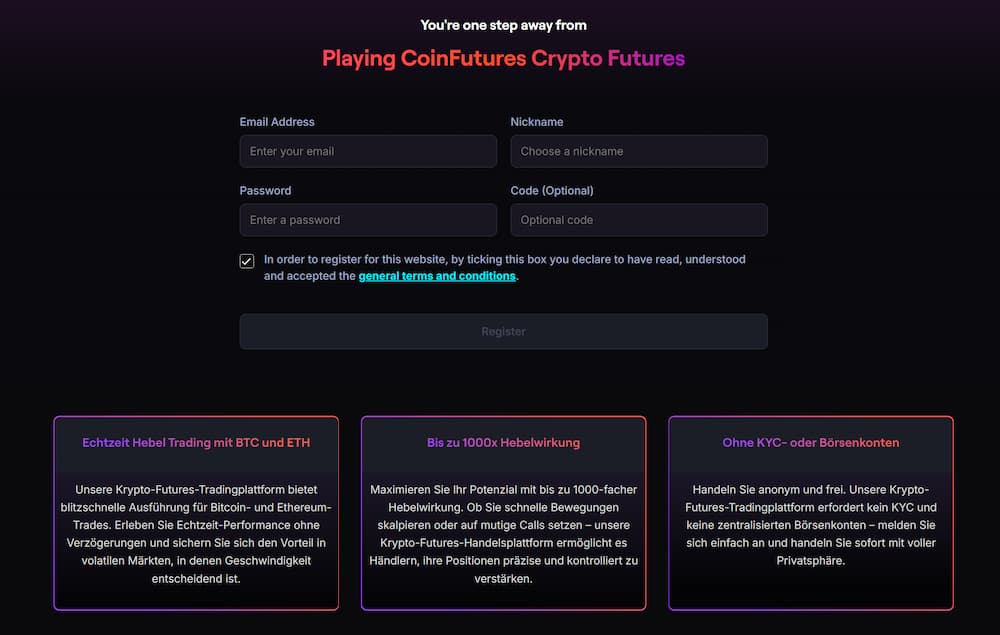Click the 'Unsere Krypto-Futures-Tradingplattform bietet' card description

[196, 534]
